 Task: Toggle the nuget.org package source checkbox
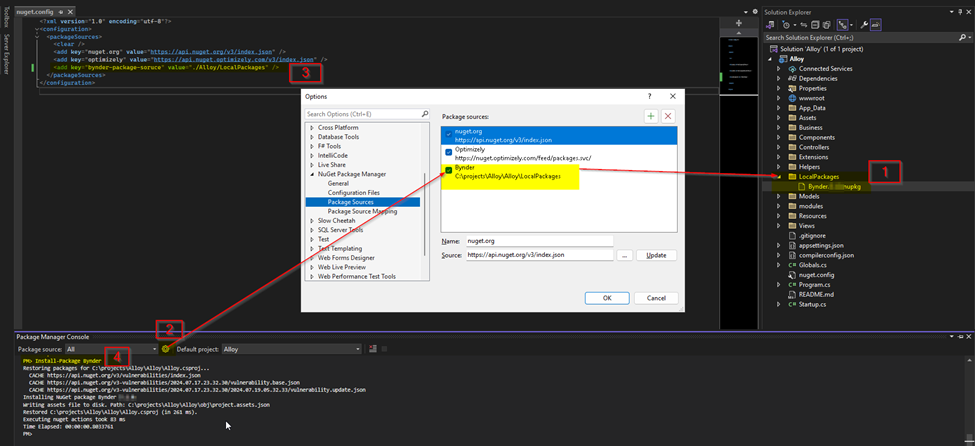point(449,133)
